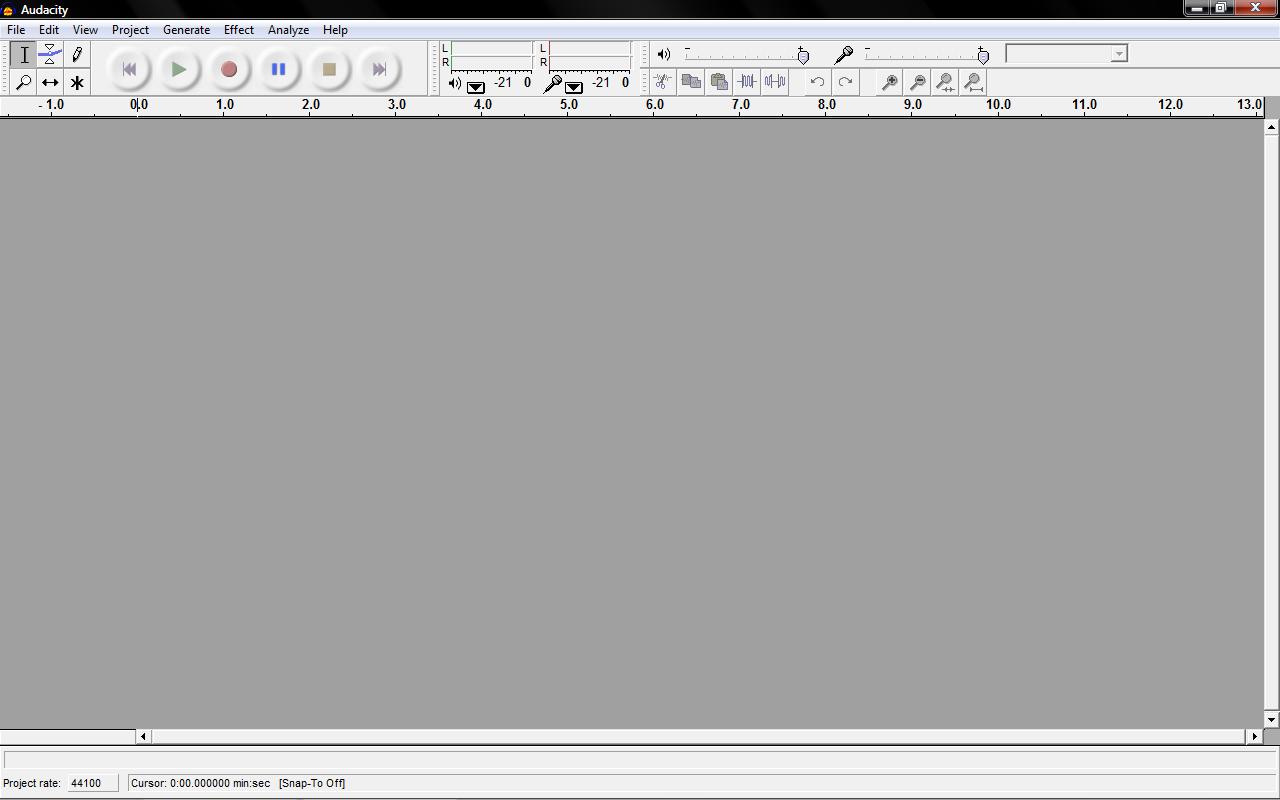Click the blue Pause button
The width and height of the screenshot is (1280, 800).
(279, 69)
